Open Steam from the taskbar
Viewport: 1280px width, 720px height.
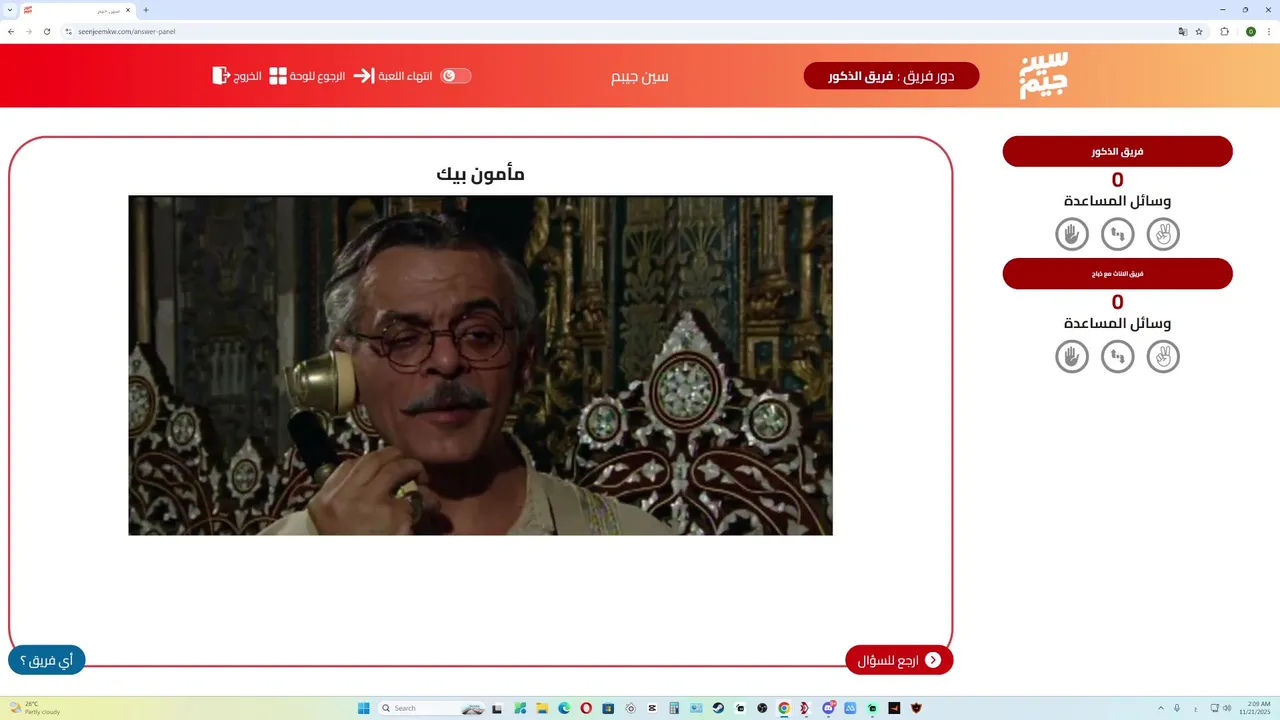pos(718,708)
